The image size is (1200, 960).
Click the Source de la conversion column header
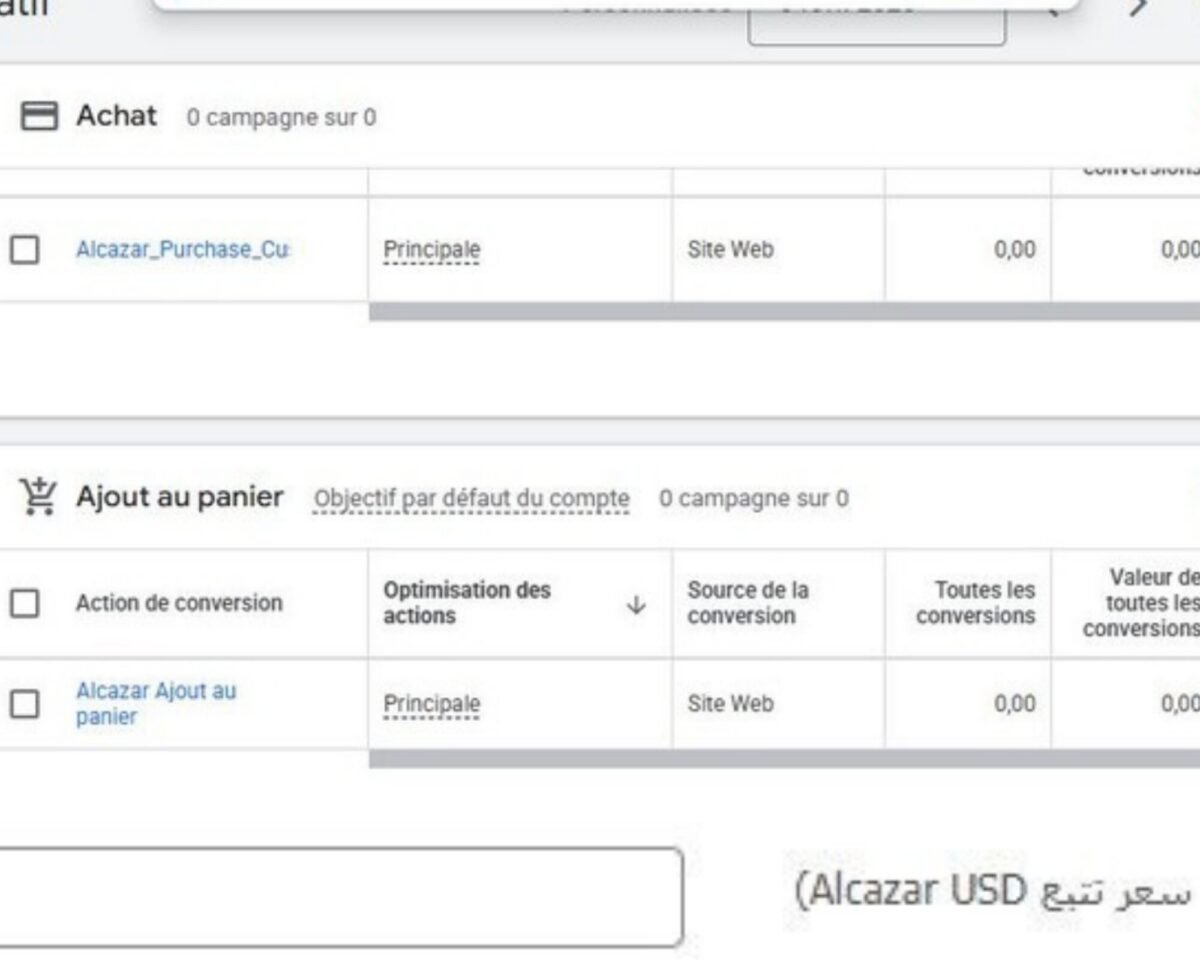[x=747, y=603]
